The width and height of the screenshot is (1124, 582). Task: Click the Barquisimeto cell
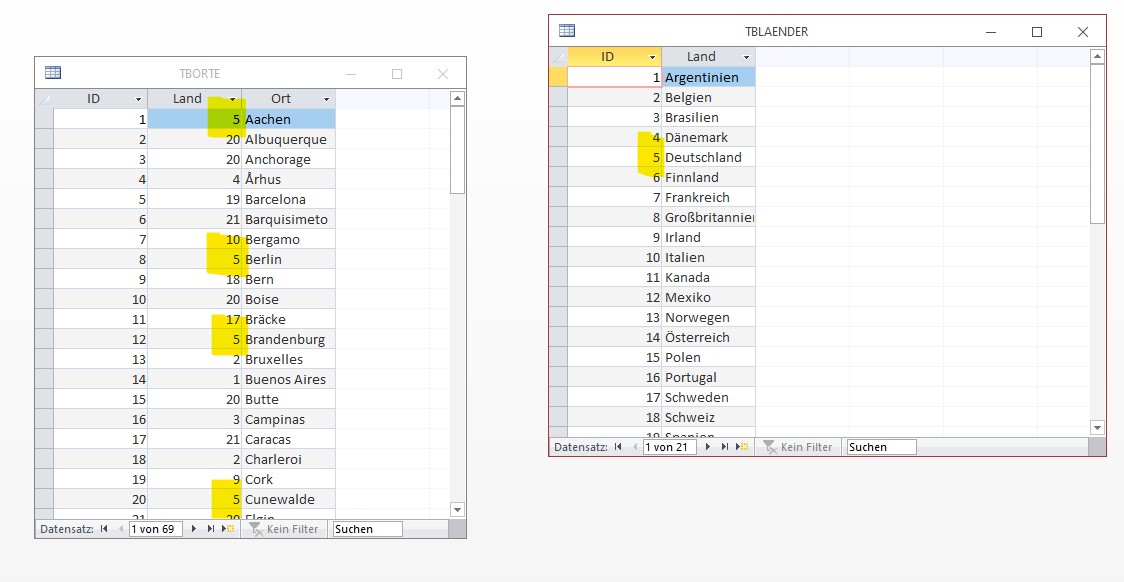[x=289, y=219]
